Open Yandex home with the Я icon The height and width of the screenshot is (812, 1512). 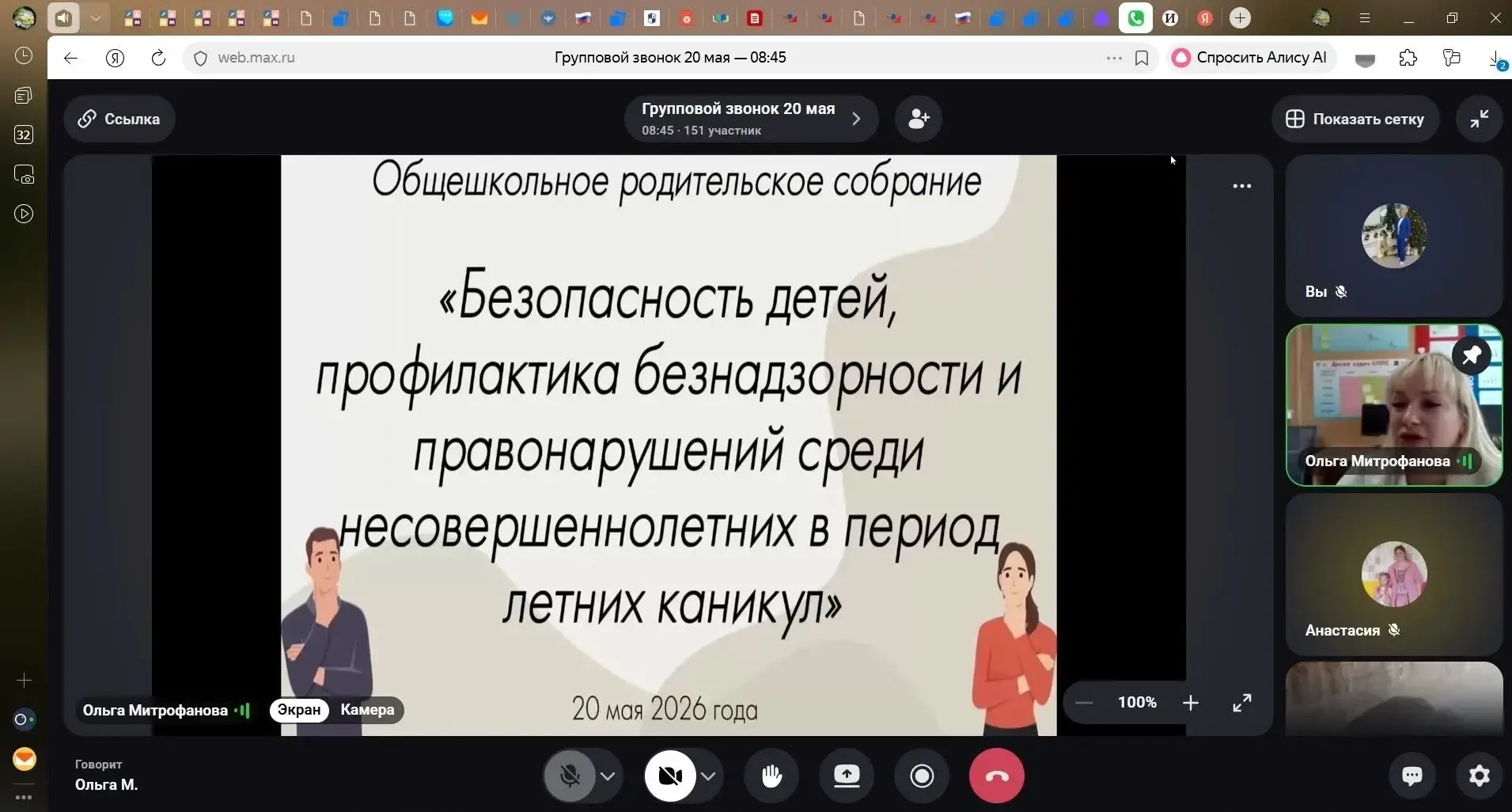(x=115, y=58)
